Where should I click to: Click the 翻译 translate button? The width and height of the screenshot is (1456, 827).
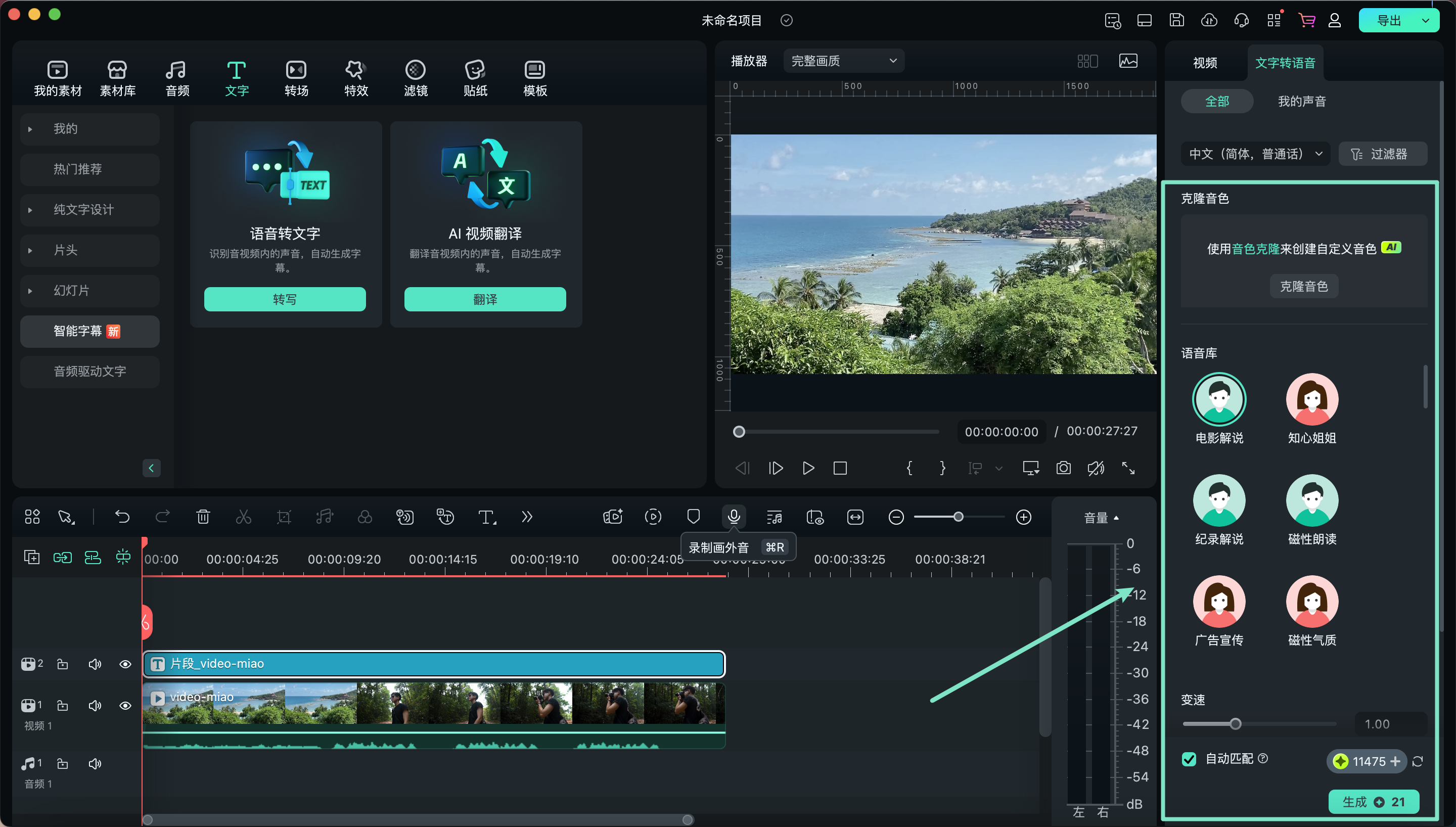click(x=485, y=299)
